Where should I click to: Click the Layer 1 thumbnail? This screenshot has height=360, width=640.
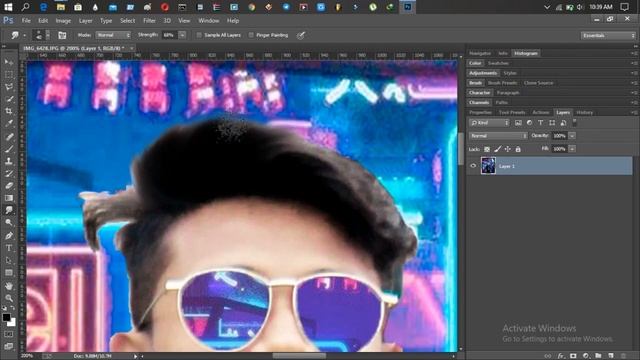[x=488, y=166]
